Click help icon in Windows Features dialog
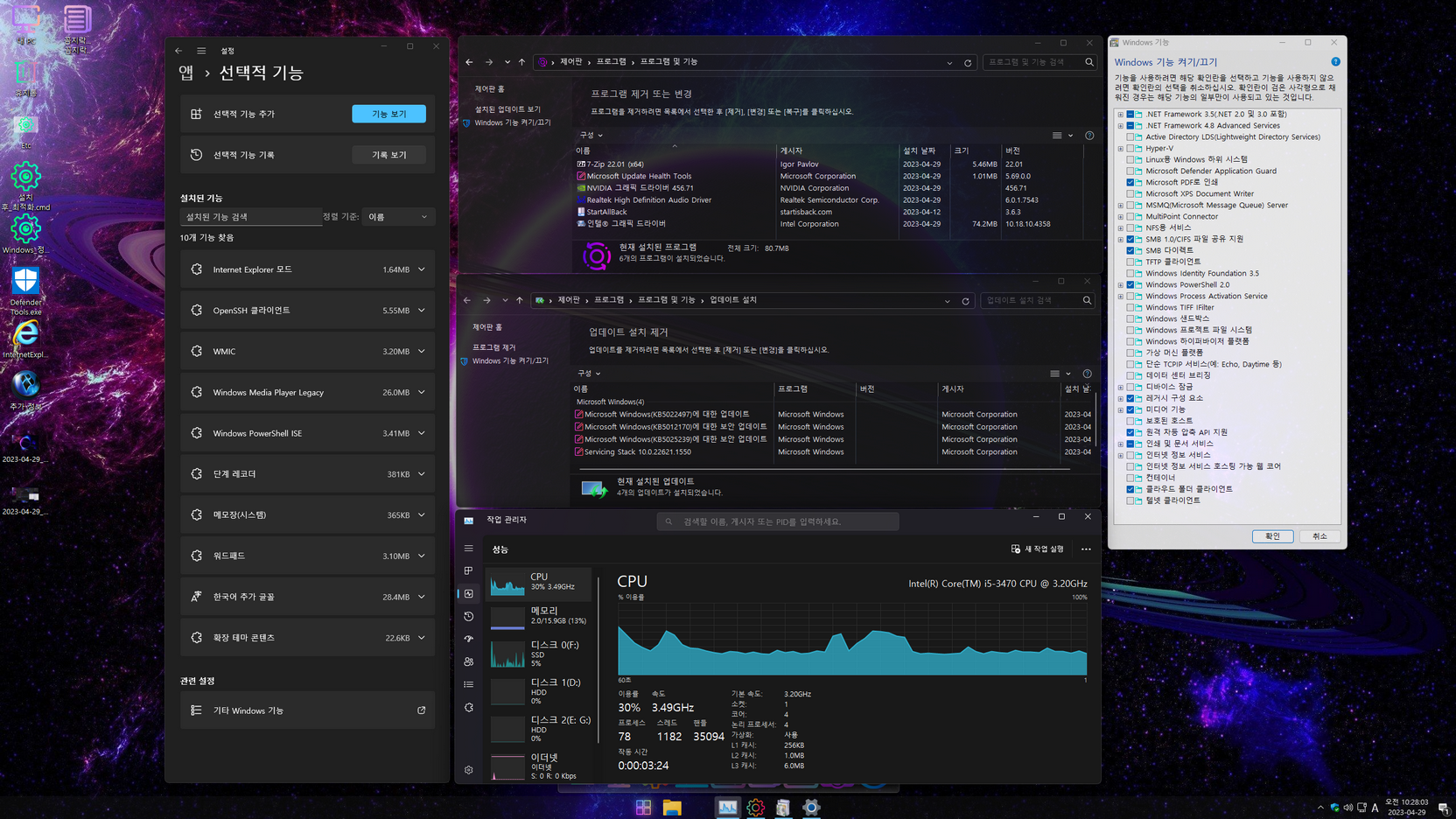Viewport: 1456px width, 819px height. [x=1335, y=62]
